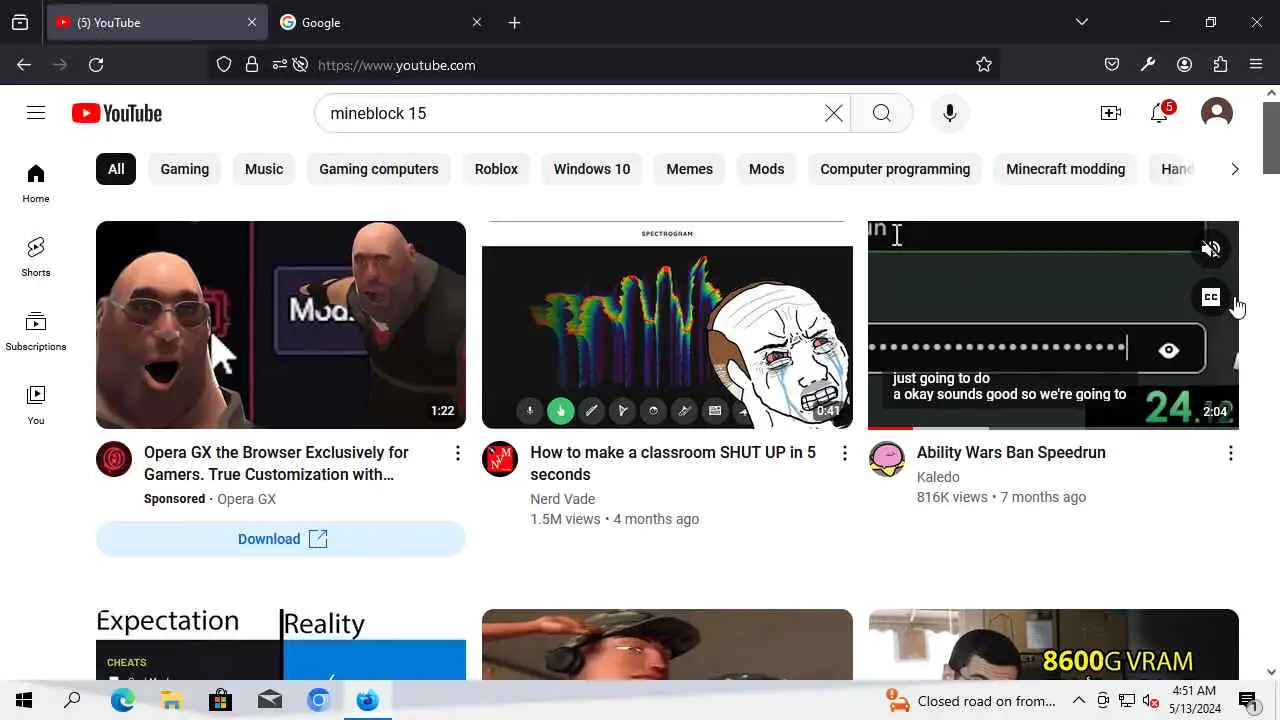Select the Mods filter chip

pos(767,169)
